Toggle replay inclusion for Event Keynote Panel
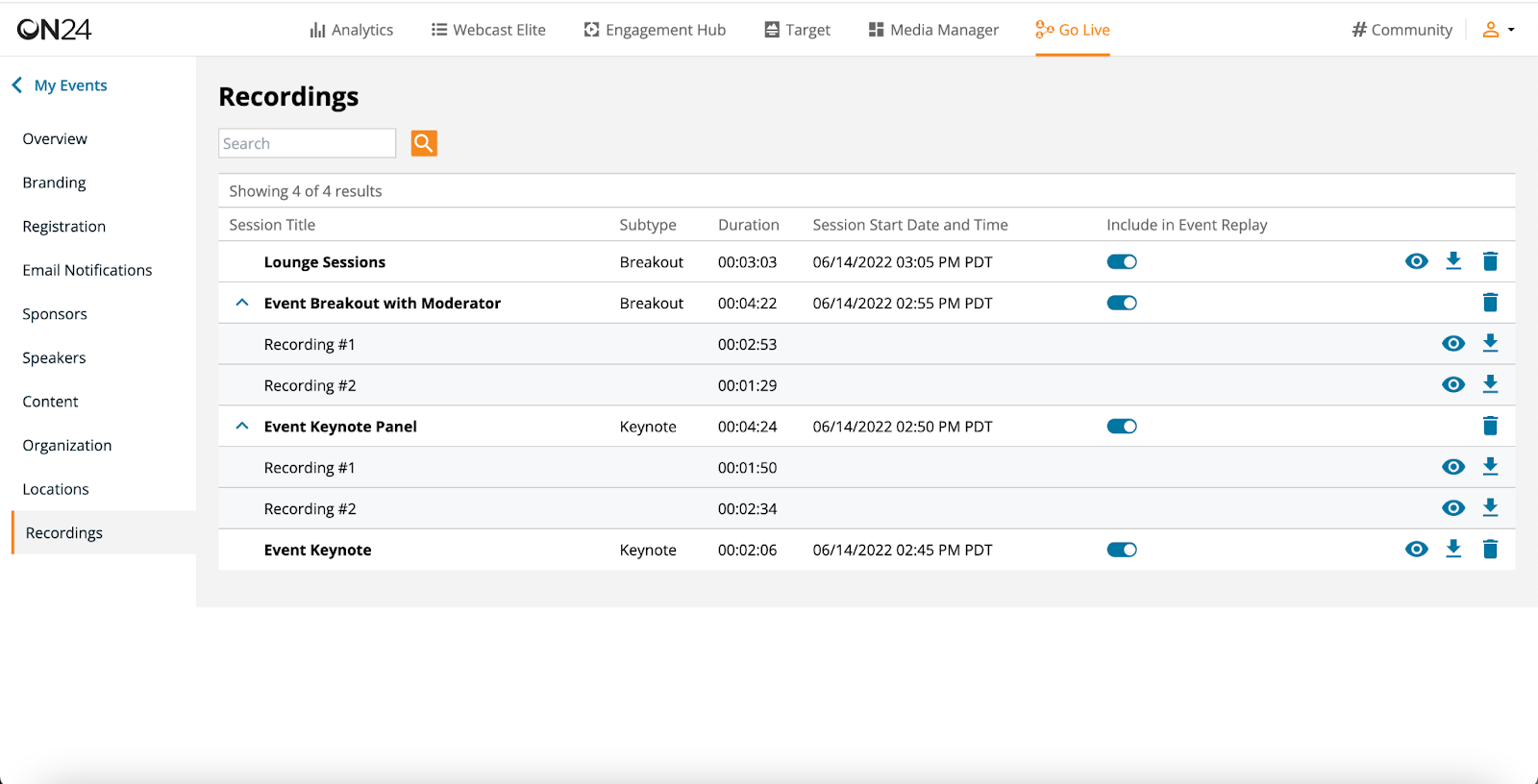The image size is (1538, 784). pyautogui.click(x=1122, y=427)
